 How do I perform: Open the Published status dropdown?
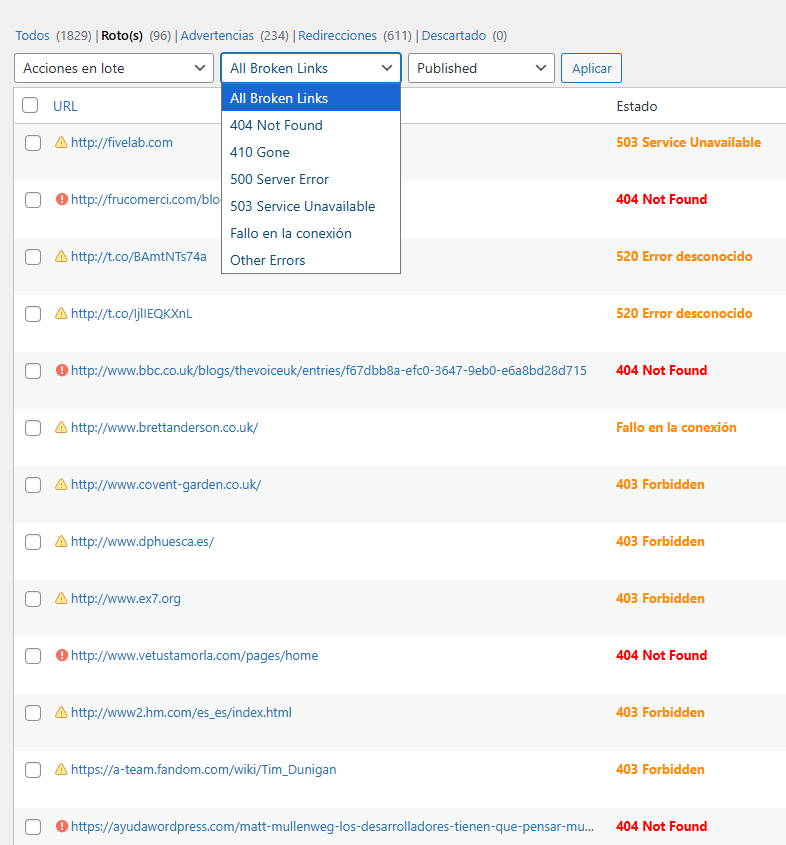[x=481, y=68]
